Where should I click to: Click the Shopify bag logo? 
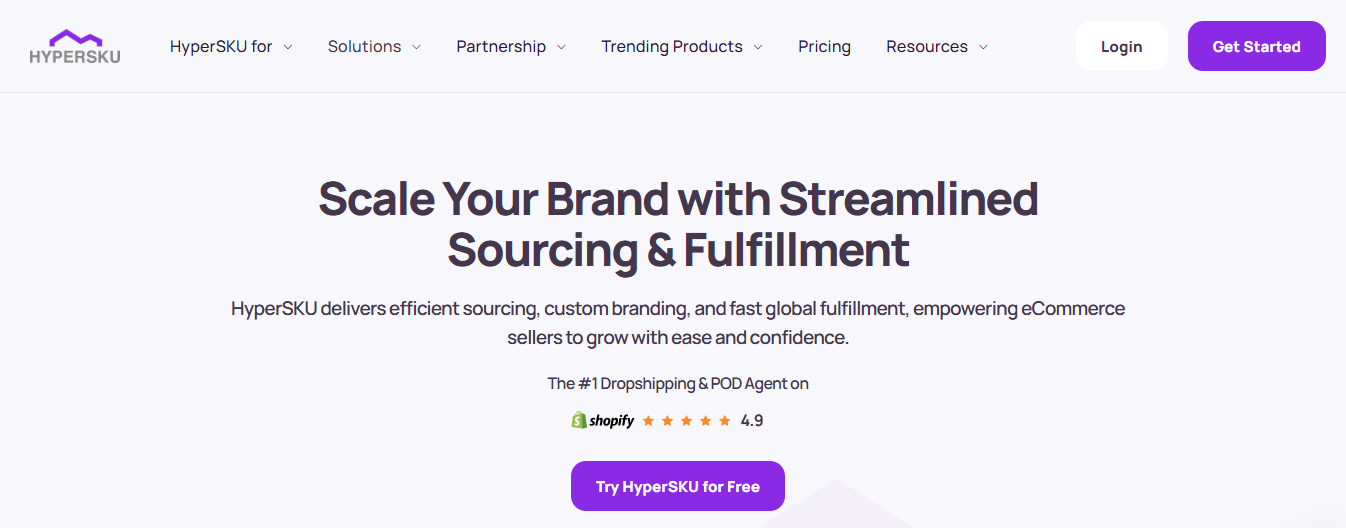579,420
